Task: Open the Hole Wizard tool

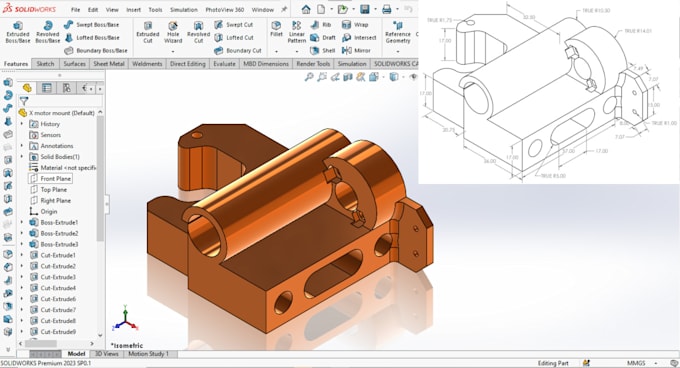Action: click(173, 32)
